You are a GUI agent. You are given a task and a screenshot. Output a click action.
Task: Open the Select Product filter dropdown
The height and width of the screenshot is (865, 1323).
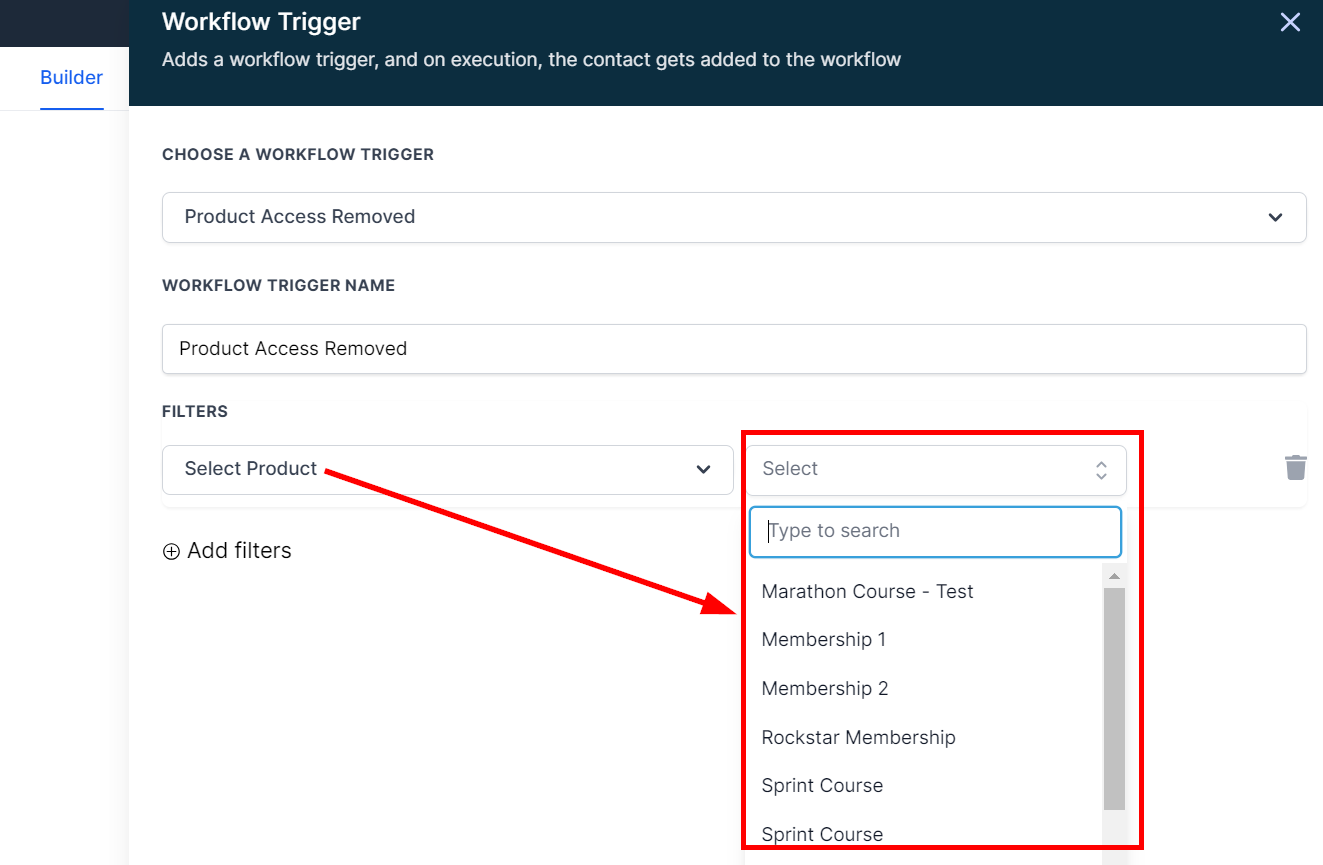click(447, 470)
